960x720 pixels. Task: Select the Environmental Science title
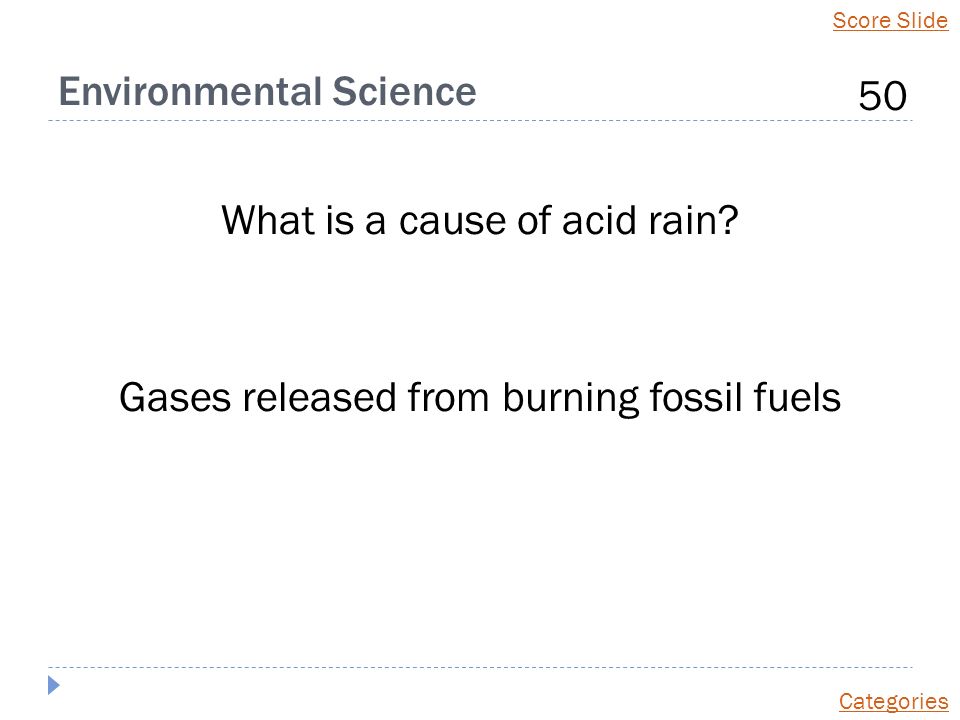coord(268,92)
